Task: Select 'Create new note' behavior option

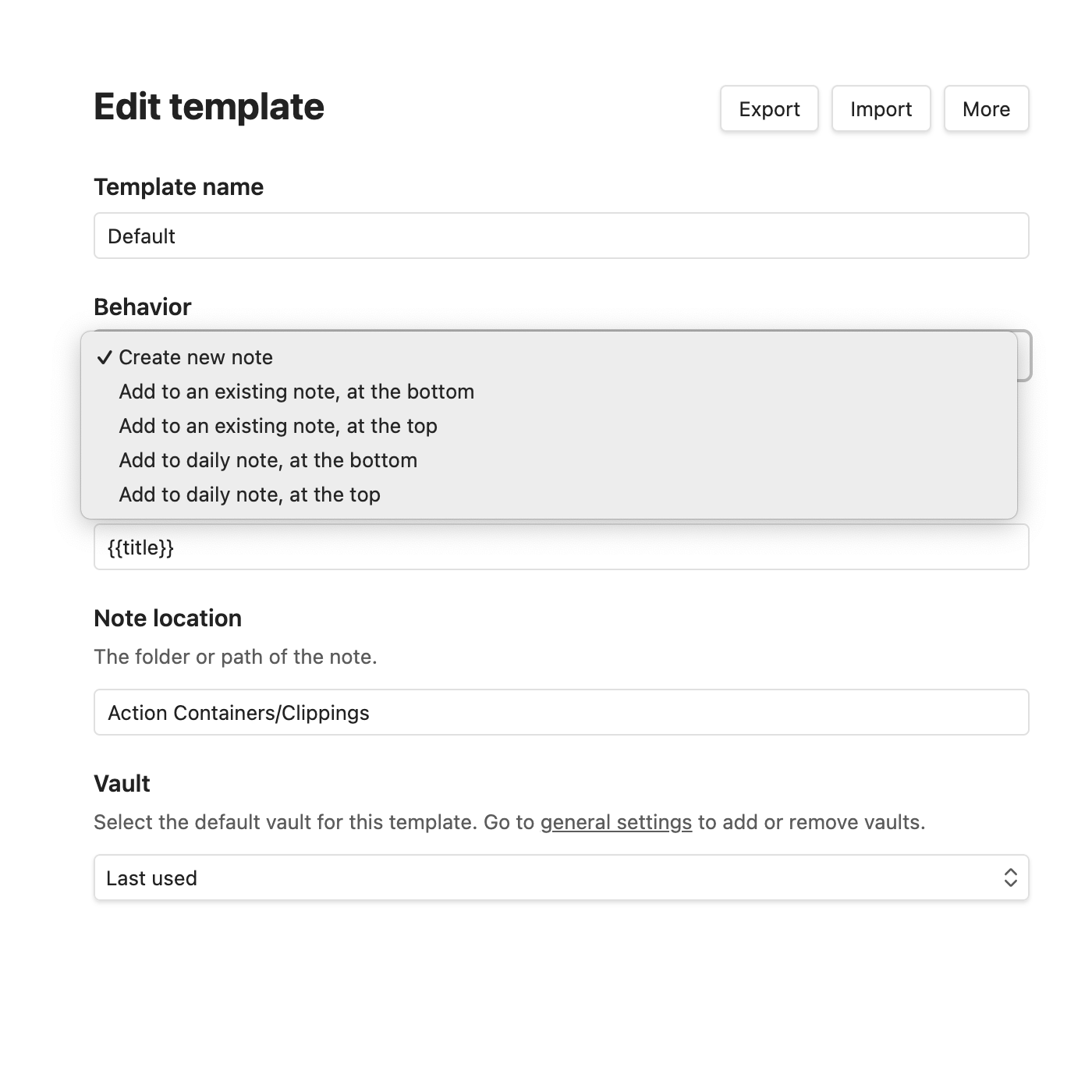Action: pyautogui.click(x=549, y=357)
